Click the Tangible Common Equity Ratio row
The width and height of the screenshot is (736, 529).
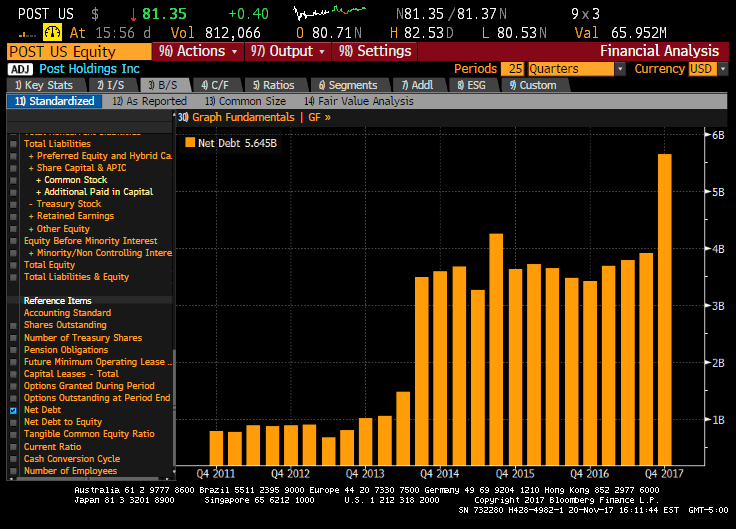(89, 434)
